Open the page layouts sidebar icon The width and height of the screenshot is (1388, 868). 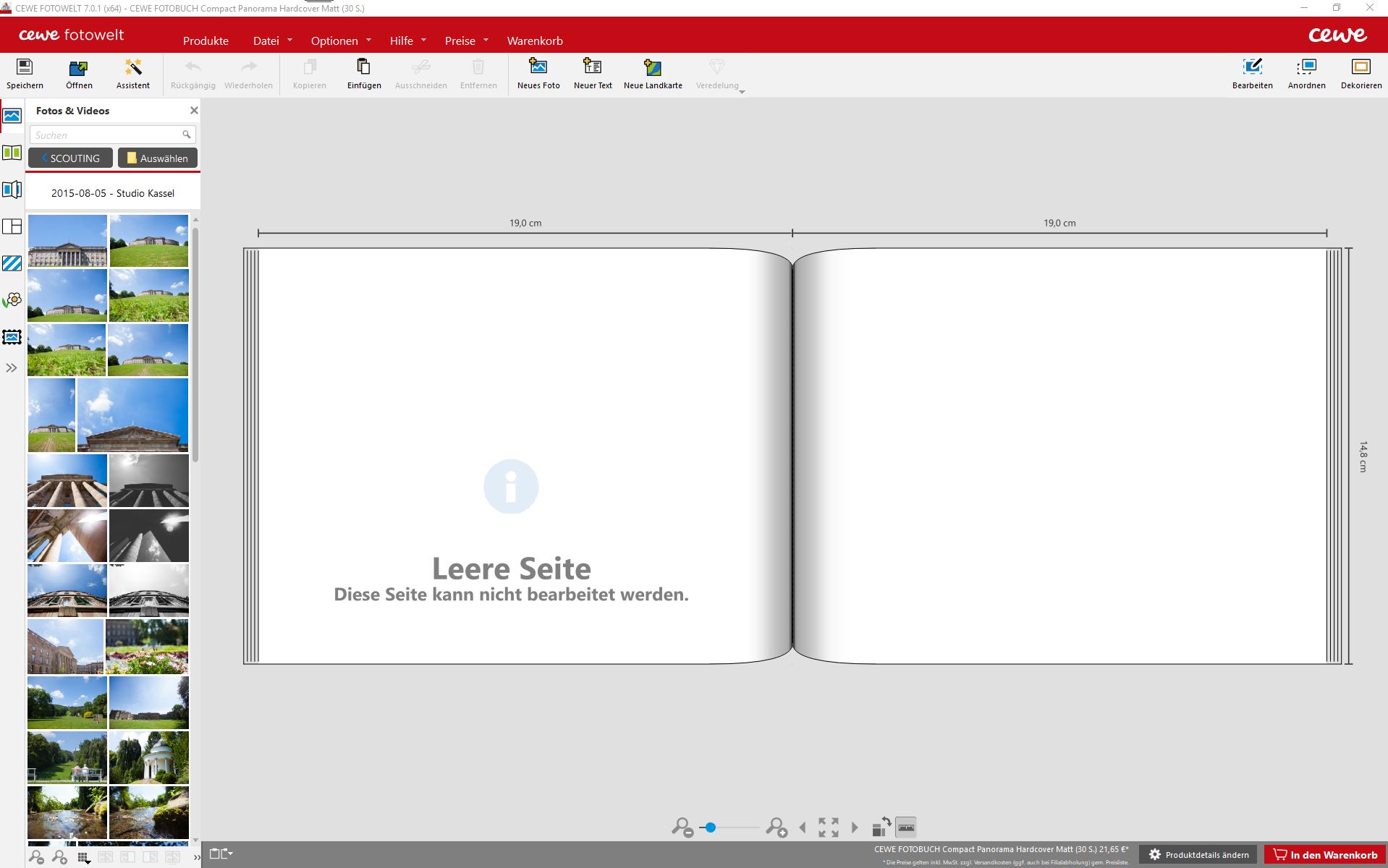pos(12,226)
